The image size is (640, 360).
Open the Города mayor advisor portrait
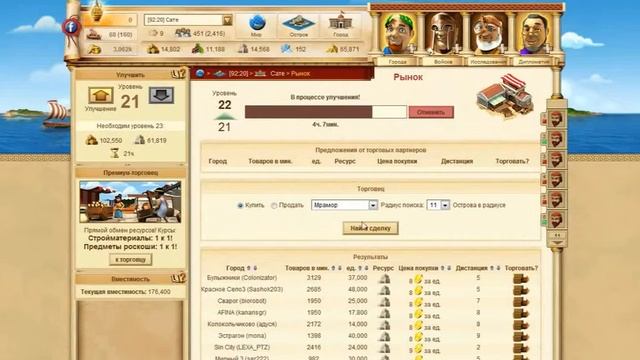tap(398, 34)
